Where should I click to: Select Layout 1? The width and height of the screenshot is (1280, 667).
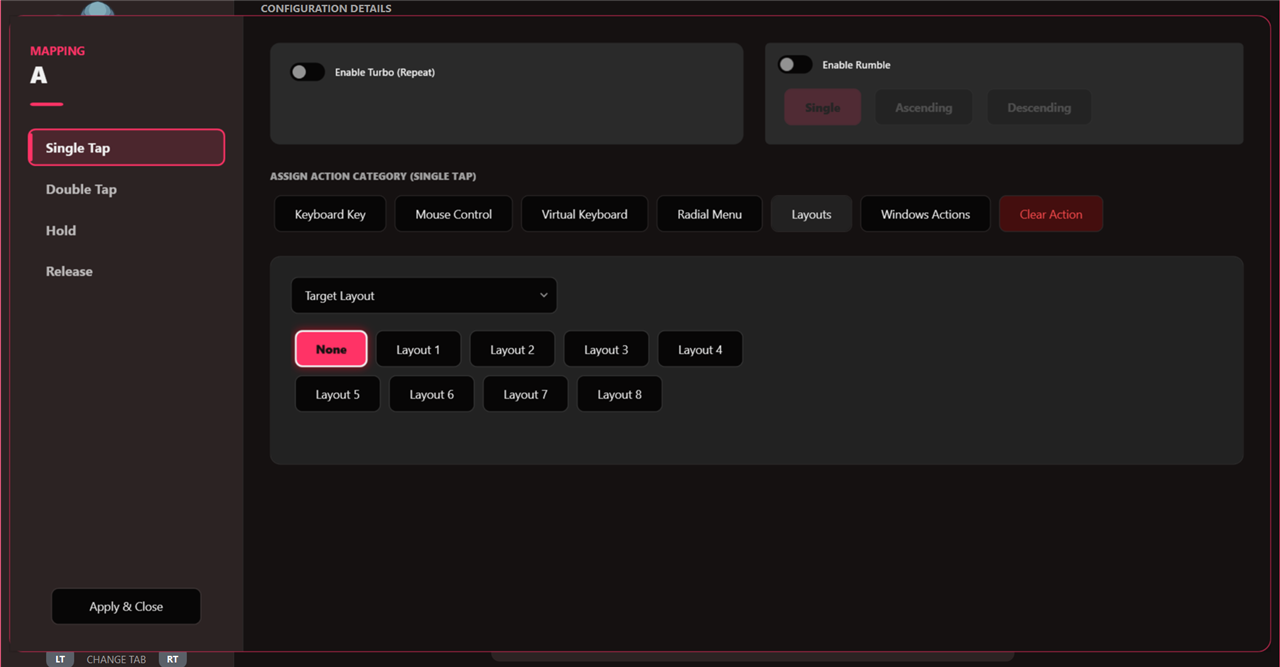(418, 350)
